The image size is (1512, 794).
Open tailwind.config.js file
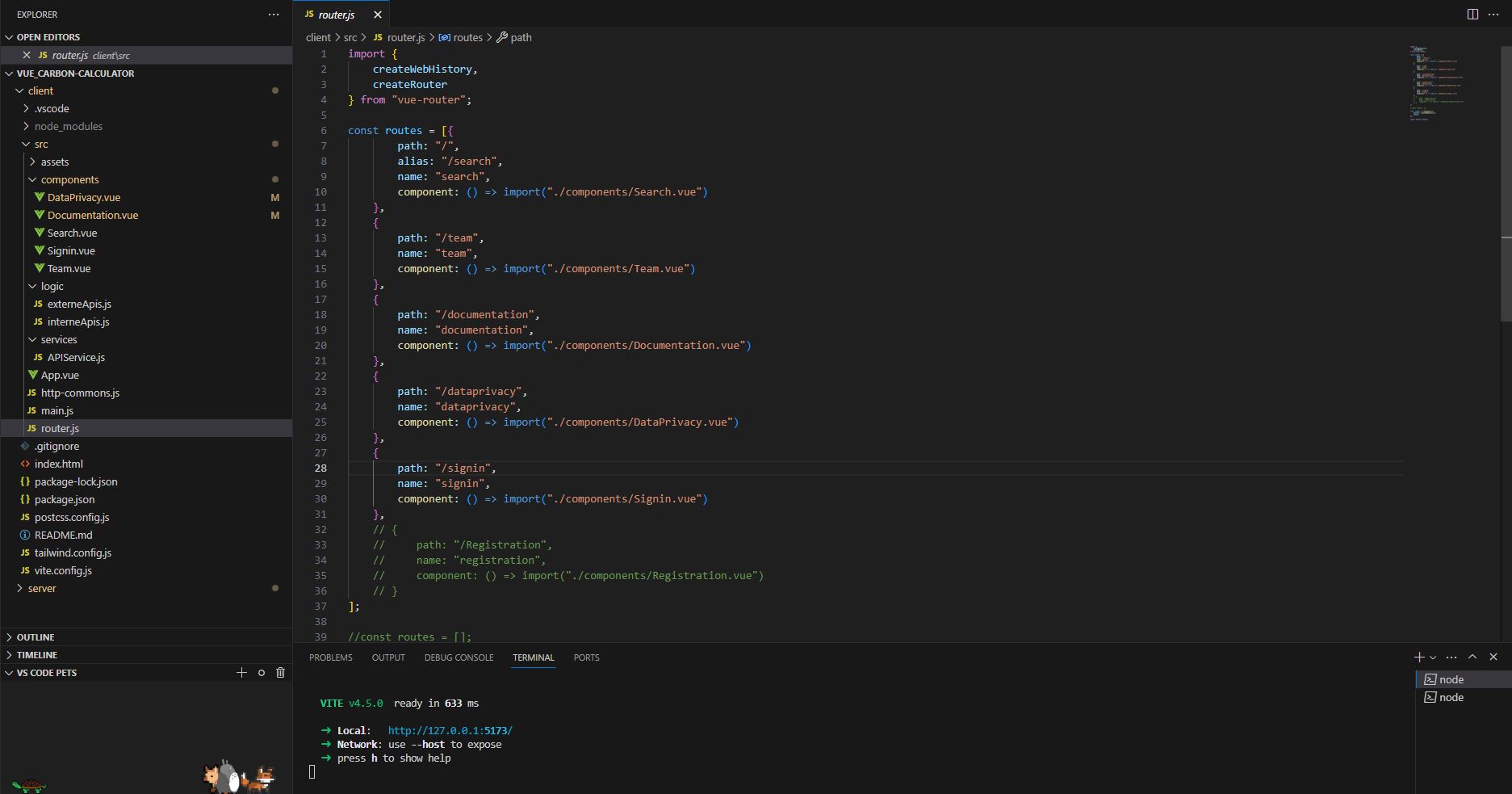73,552
